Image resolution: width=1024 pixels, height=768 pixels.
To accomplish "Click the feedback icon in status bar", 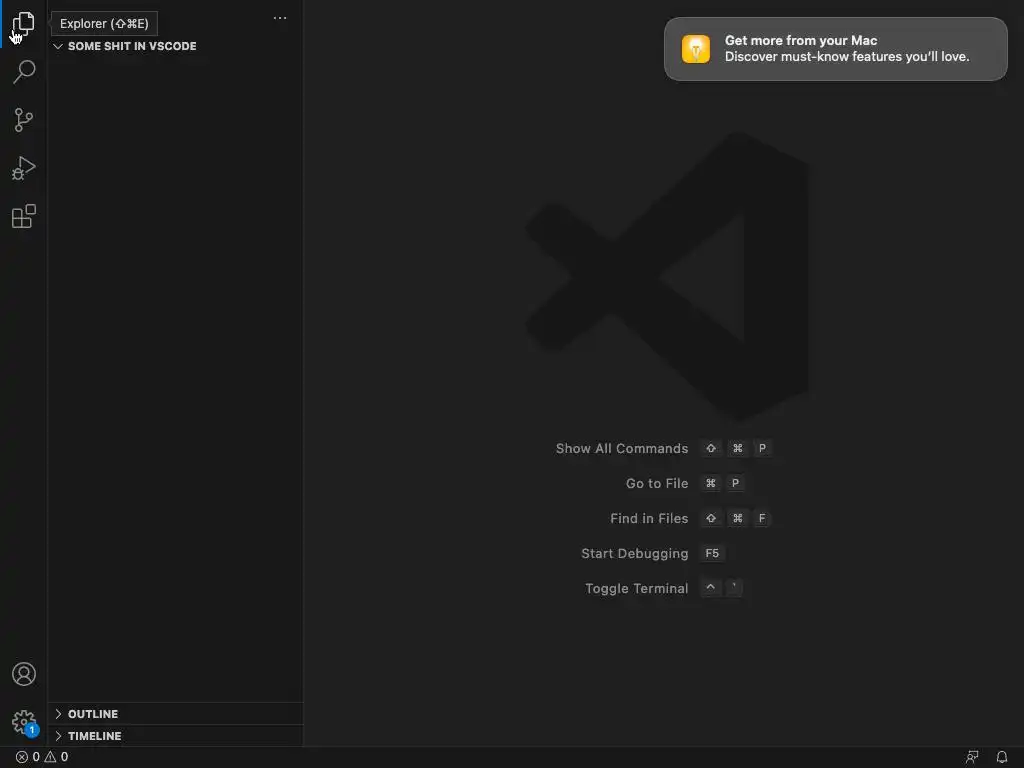I will (x=972, y=757).
